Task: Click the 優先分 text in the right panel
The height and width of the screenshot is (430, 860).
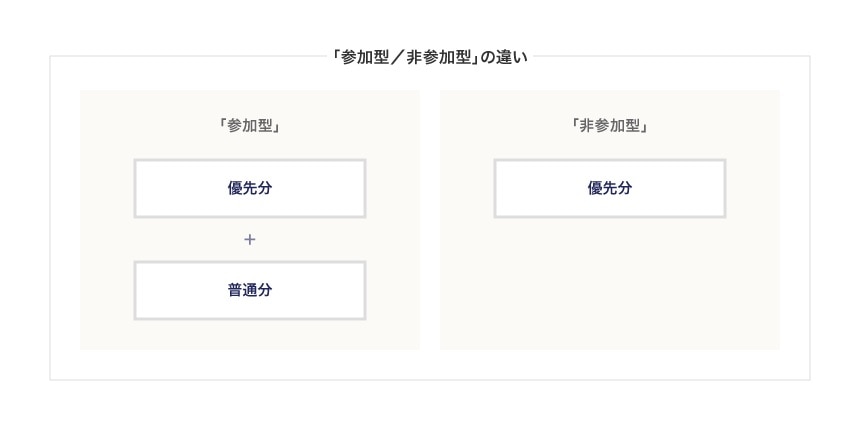Action: click(609, 188)
